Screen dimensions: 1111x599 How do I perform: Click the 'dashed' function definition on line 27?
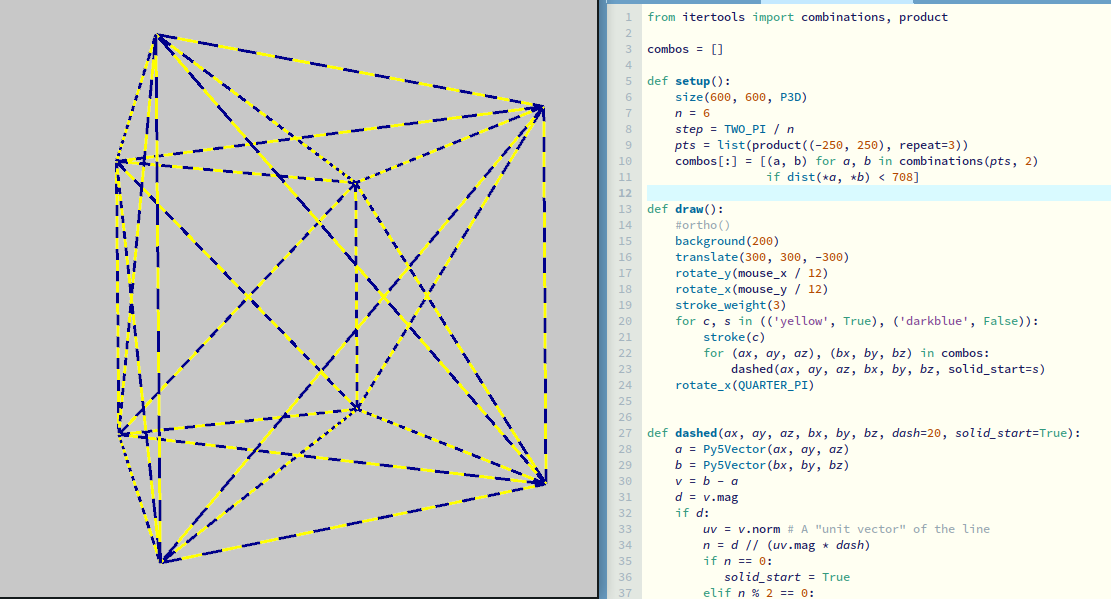[695, 433]
